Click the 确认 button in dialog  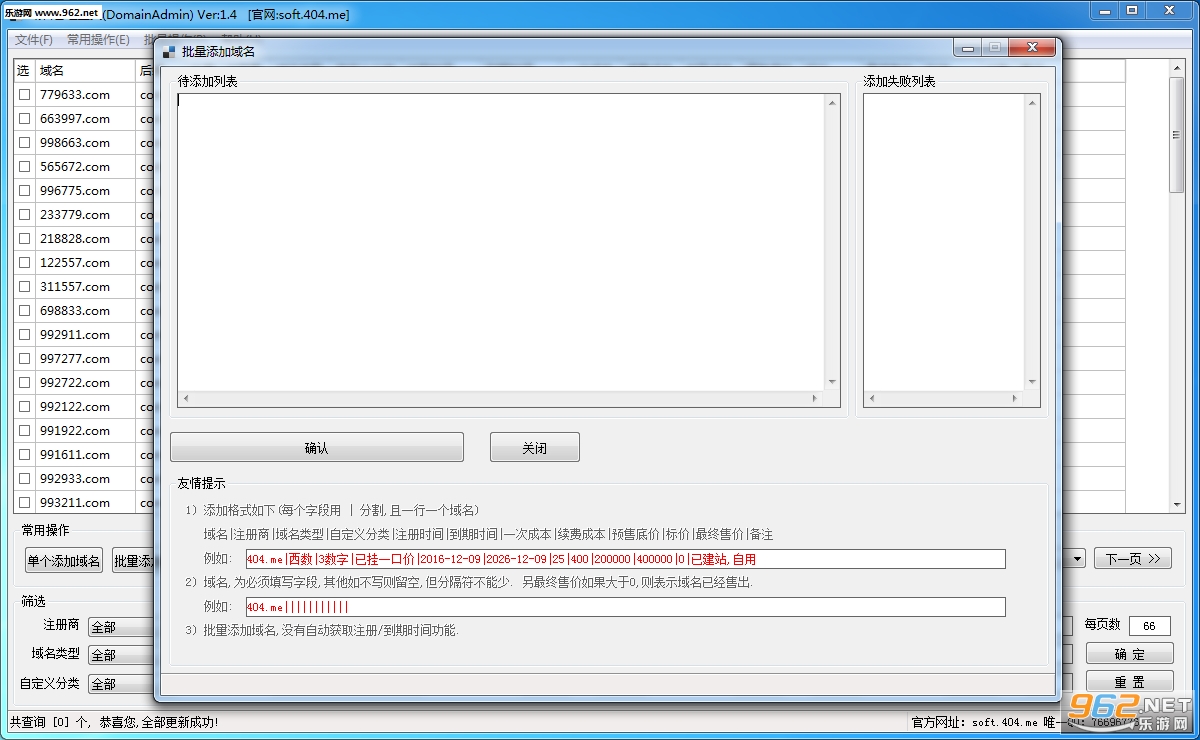(317, 448)
